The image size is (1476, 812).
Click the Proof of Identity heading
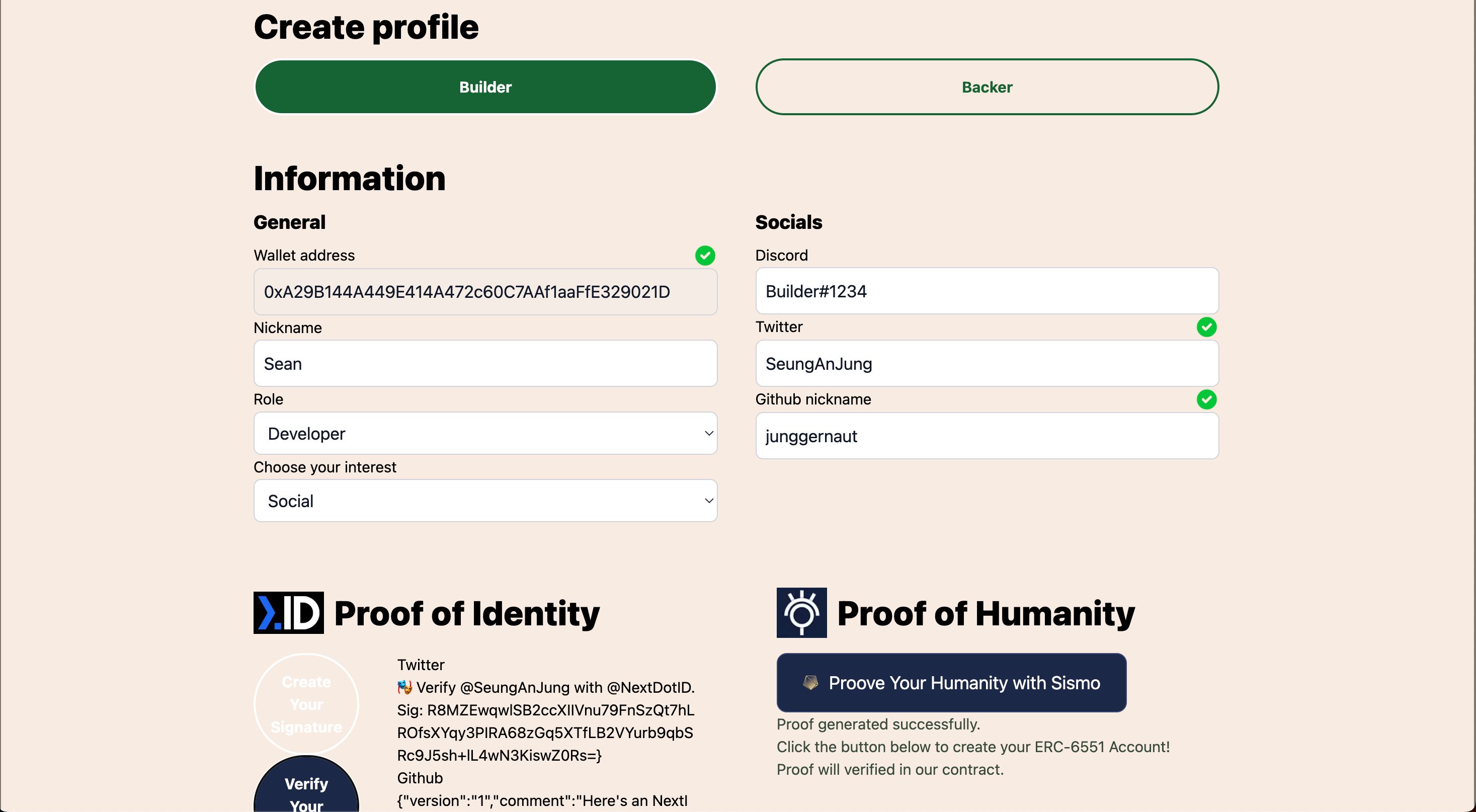point(466,614)
